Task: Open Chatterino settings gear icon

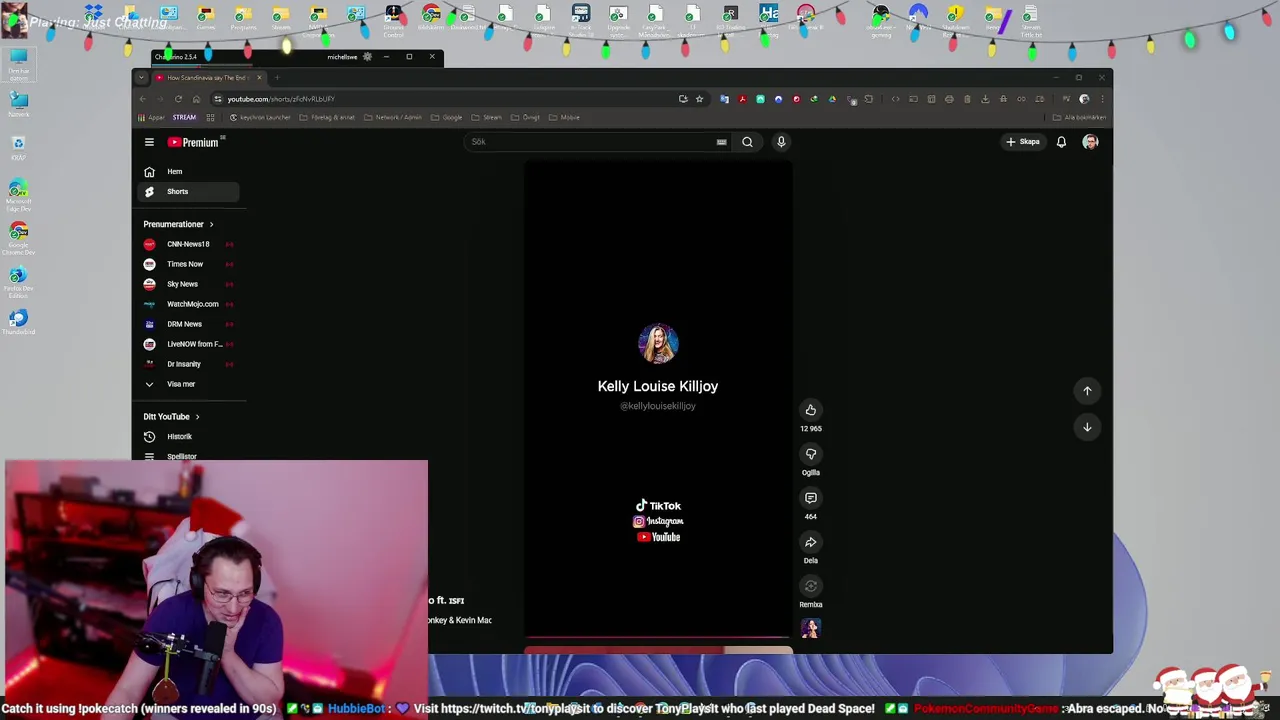Action: [x=367, y=57]
